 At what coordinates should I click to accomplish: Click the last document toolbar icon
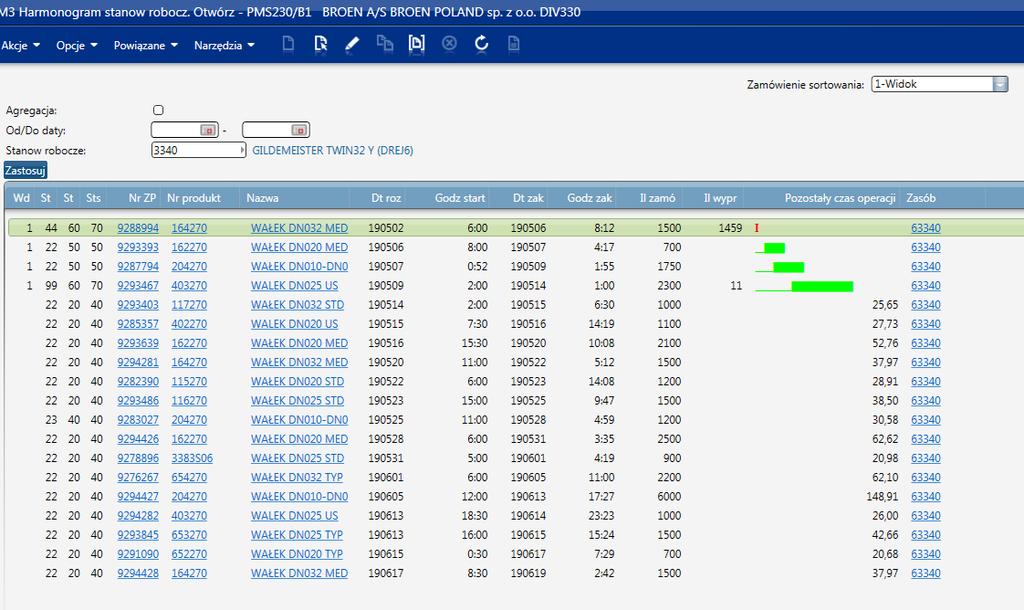[514, 44]
